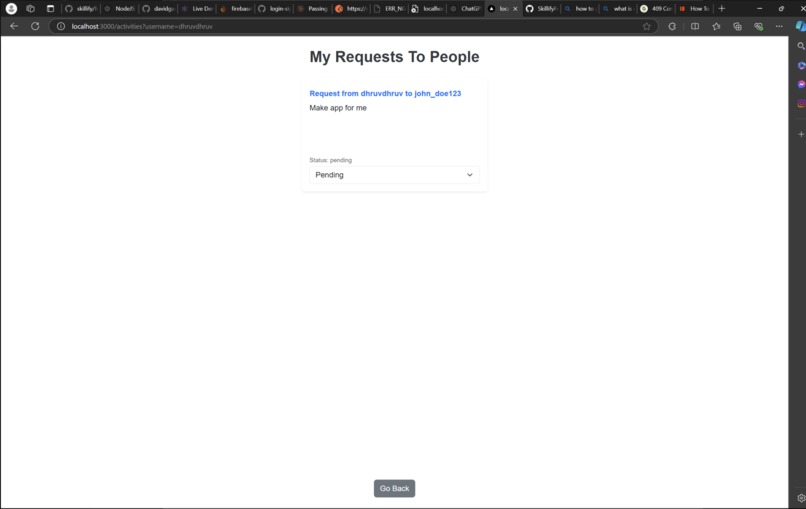Switch to the Skillify GitHub tab beside the active tab
806x509 pixels.
click(x=541, y=9)
